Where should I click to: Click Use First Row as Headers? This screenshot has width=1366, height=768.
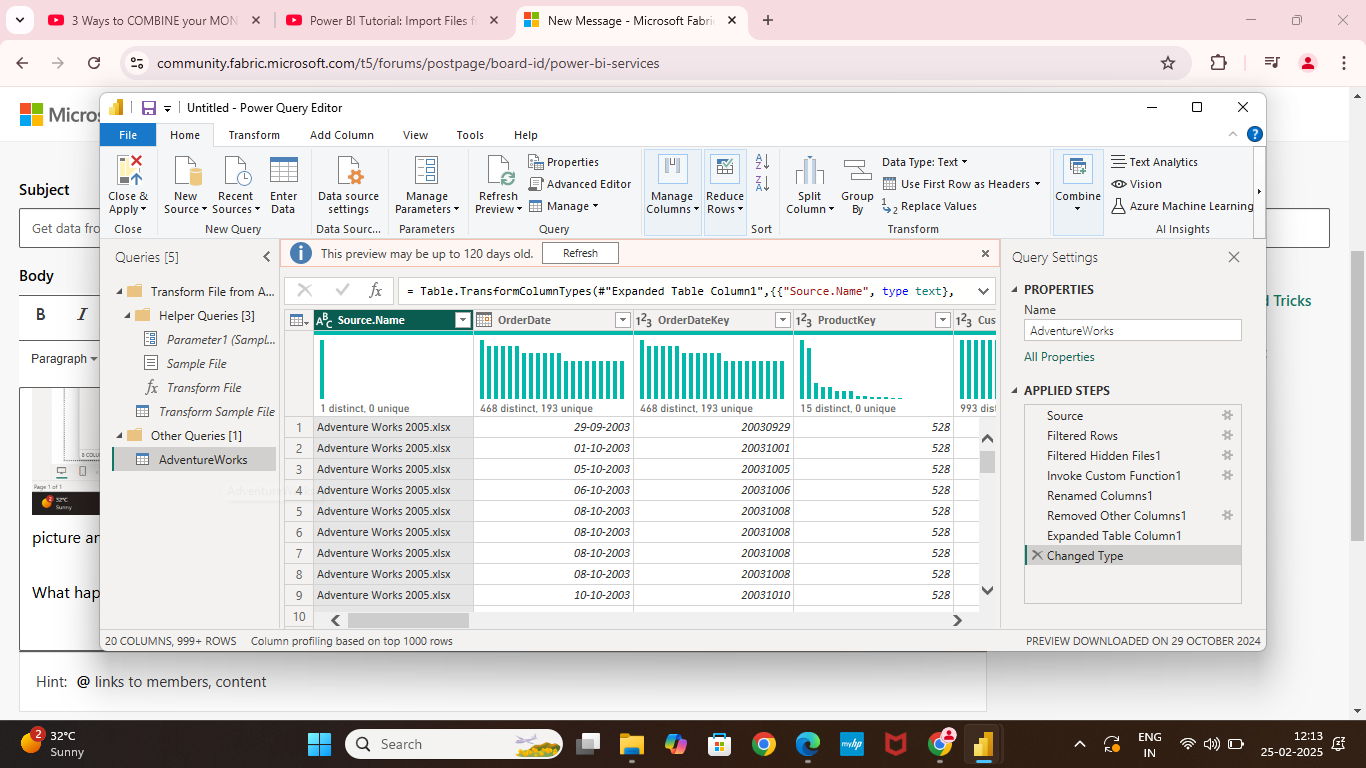click(961, 184)
